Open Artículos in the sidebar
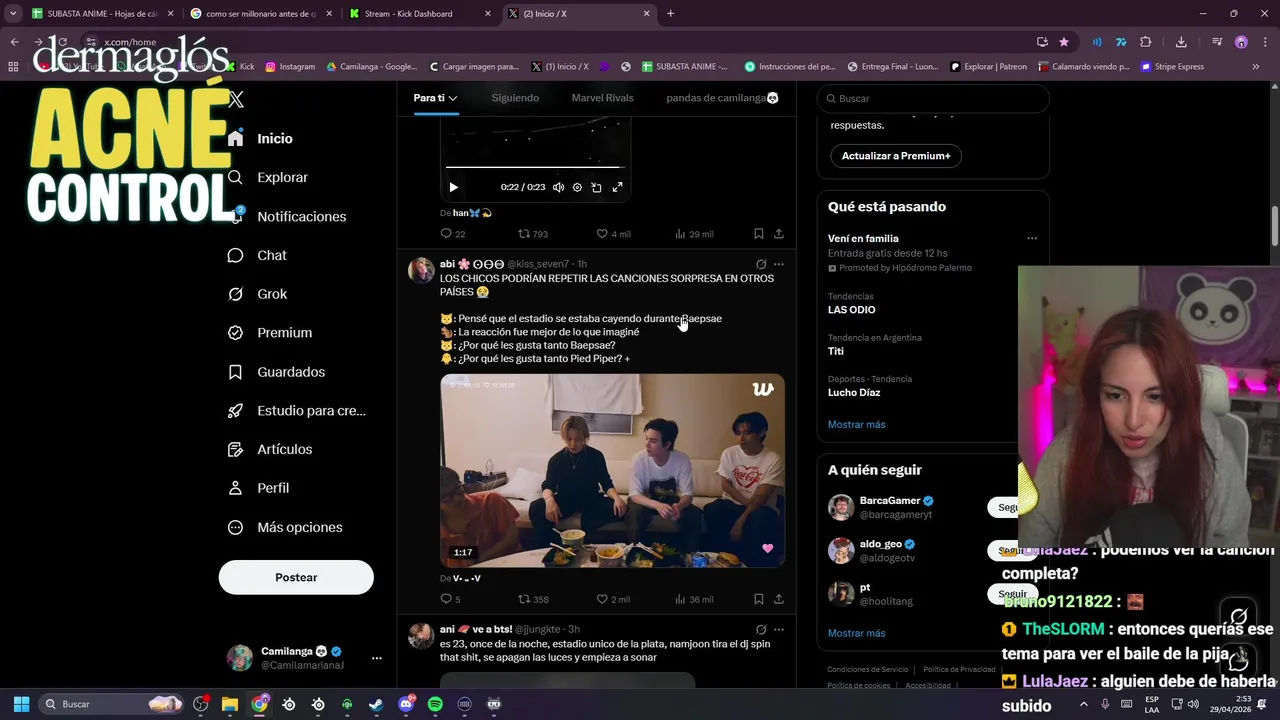Viewport: 1280px width, 720px height. 270,449
